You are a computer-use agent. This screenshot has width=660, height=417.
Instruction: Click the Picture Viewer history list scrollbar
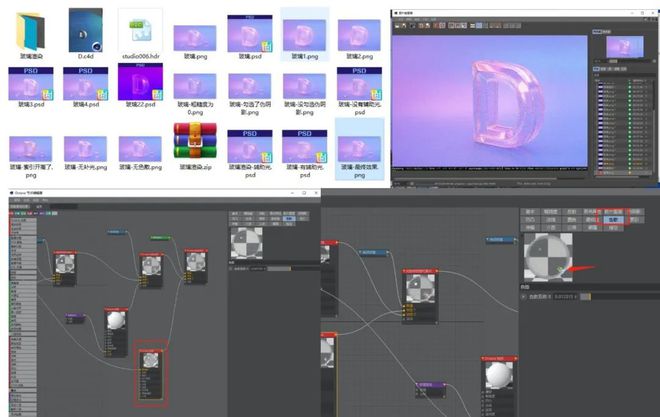point(656,120)
